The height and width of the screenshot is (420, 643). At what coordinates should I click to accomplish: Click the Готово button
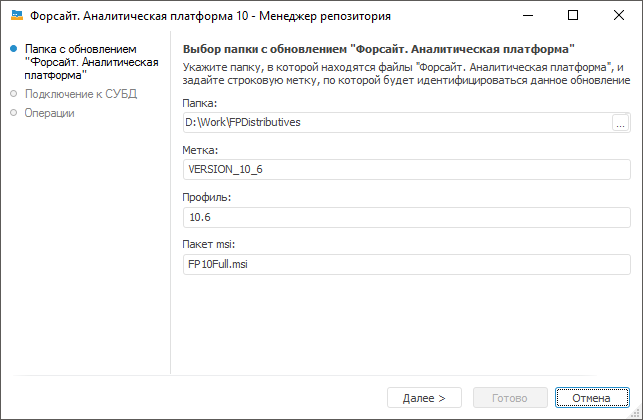pos(510,398)
